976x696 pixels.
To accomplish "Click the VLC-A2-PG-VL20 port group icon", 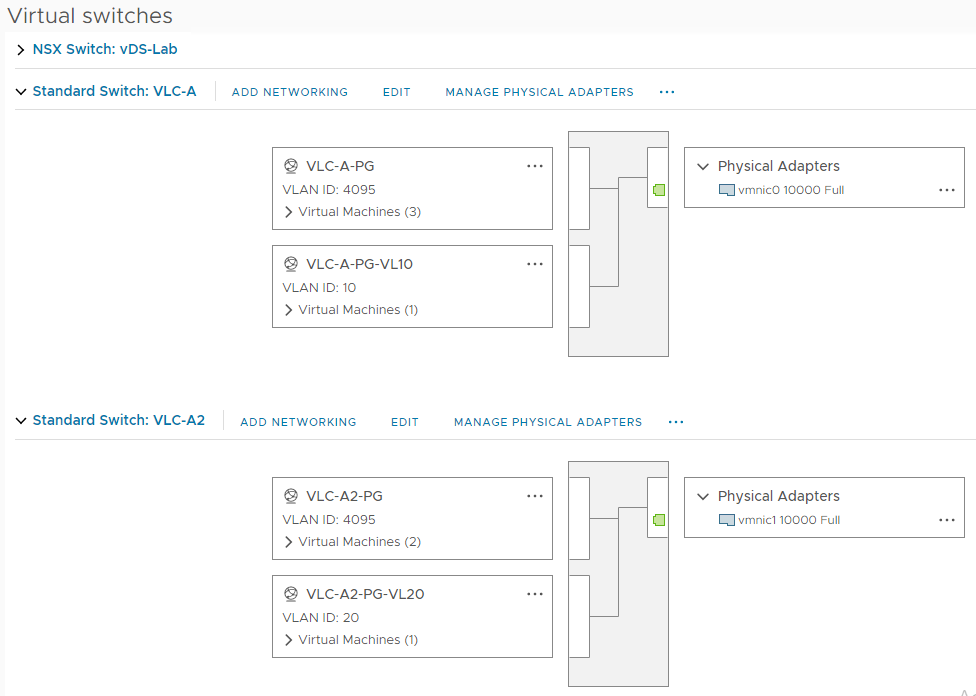I will coord(291,594).
